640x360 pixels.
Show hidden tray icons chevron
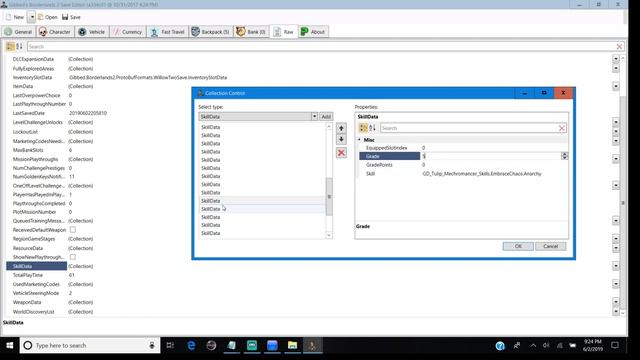coord(533,345)
